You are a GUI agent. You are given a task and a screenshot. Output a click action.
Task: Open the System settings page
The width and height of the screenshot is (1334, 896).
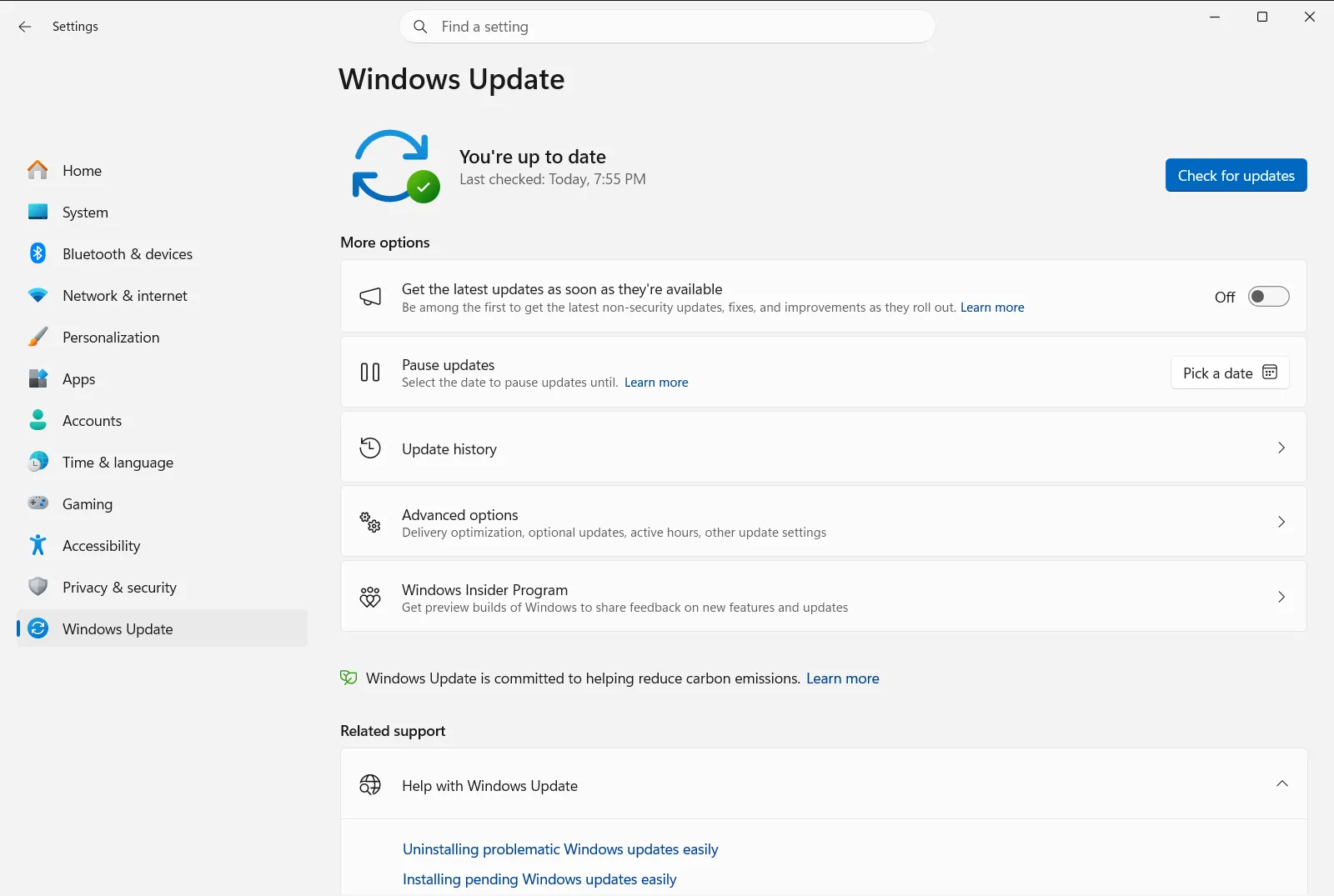[163, 212]
